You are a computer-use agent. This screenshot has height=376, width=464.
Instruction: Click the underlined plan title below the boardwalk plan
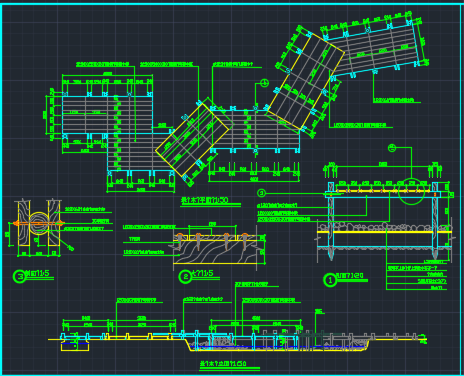(x=210, y=201)
